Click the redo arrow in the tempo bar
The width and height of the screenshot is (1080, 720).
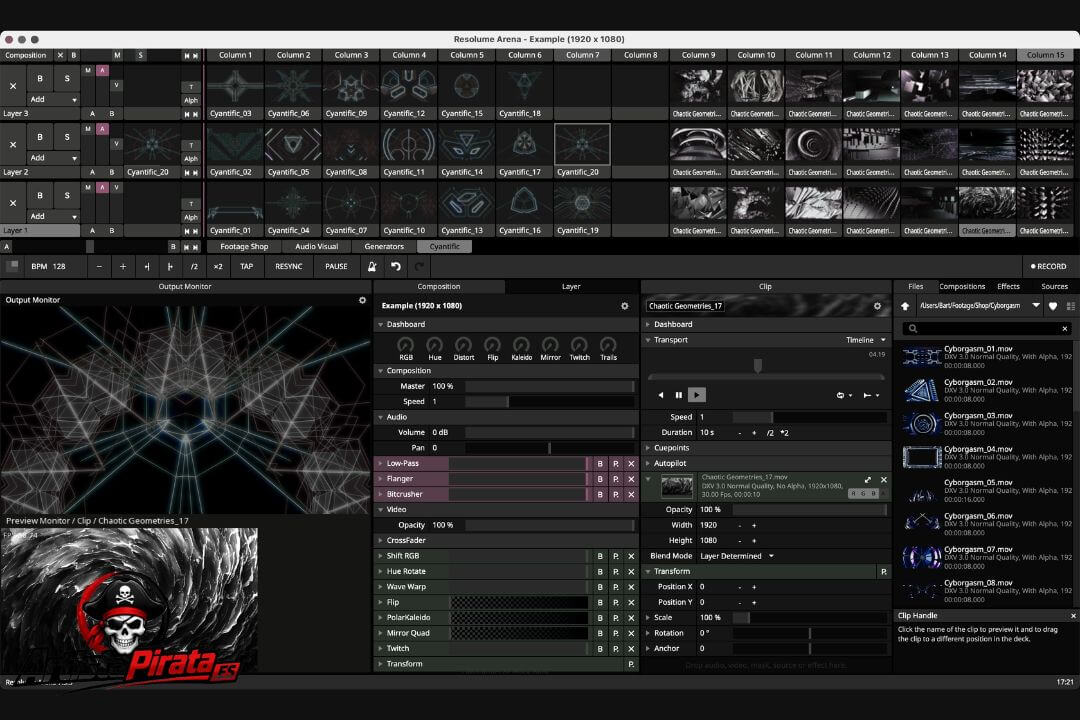419,267
